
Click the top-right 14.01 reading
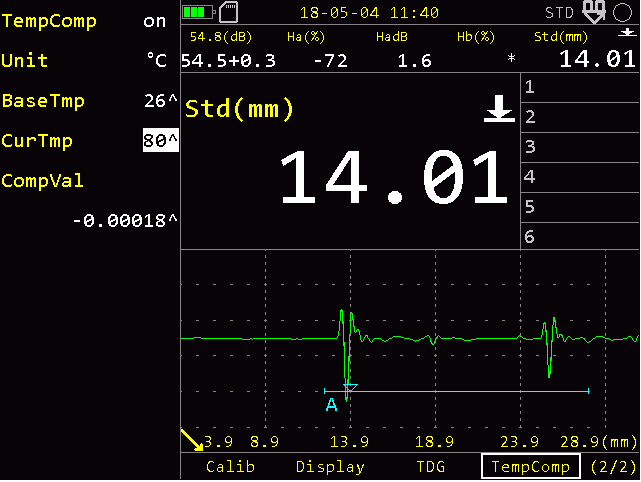click(x=597, y=59)
